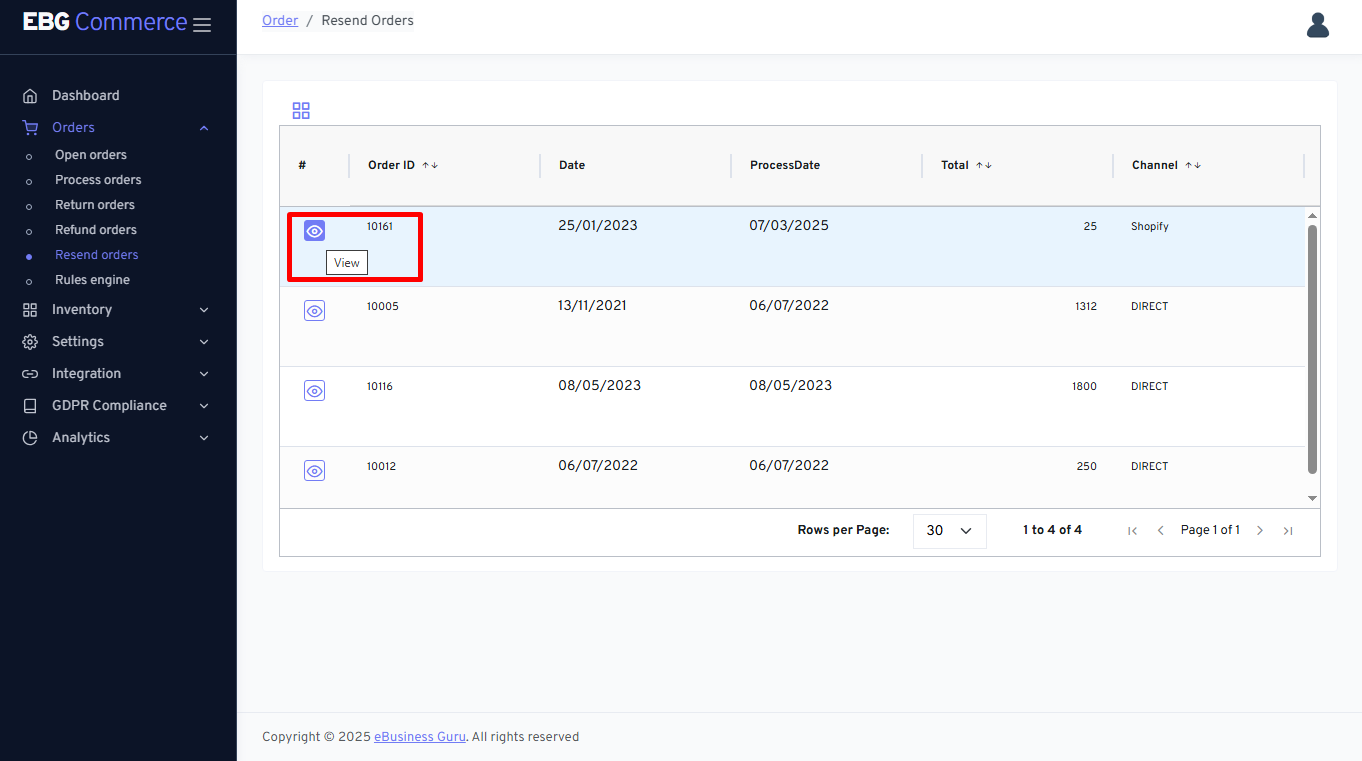The image size is (1362, 761).
Task: Open order 10012 via its eye icon
Action: (x=314, y=470)
